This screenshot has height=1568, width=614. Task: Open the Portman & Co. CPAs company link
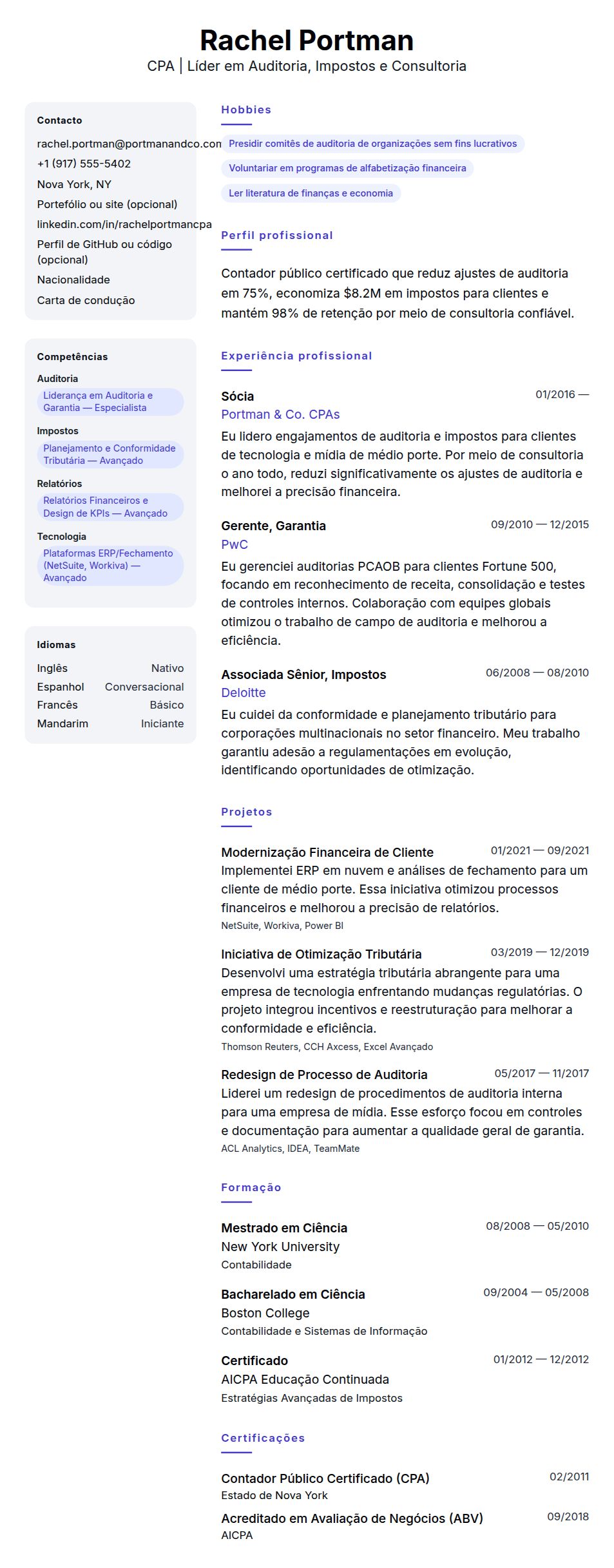click(x=280, y=415)
